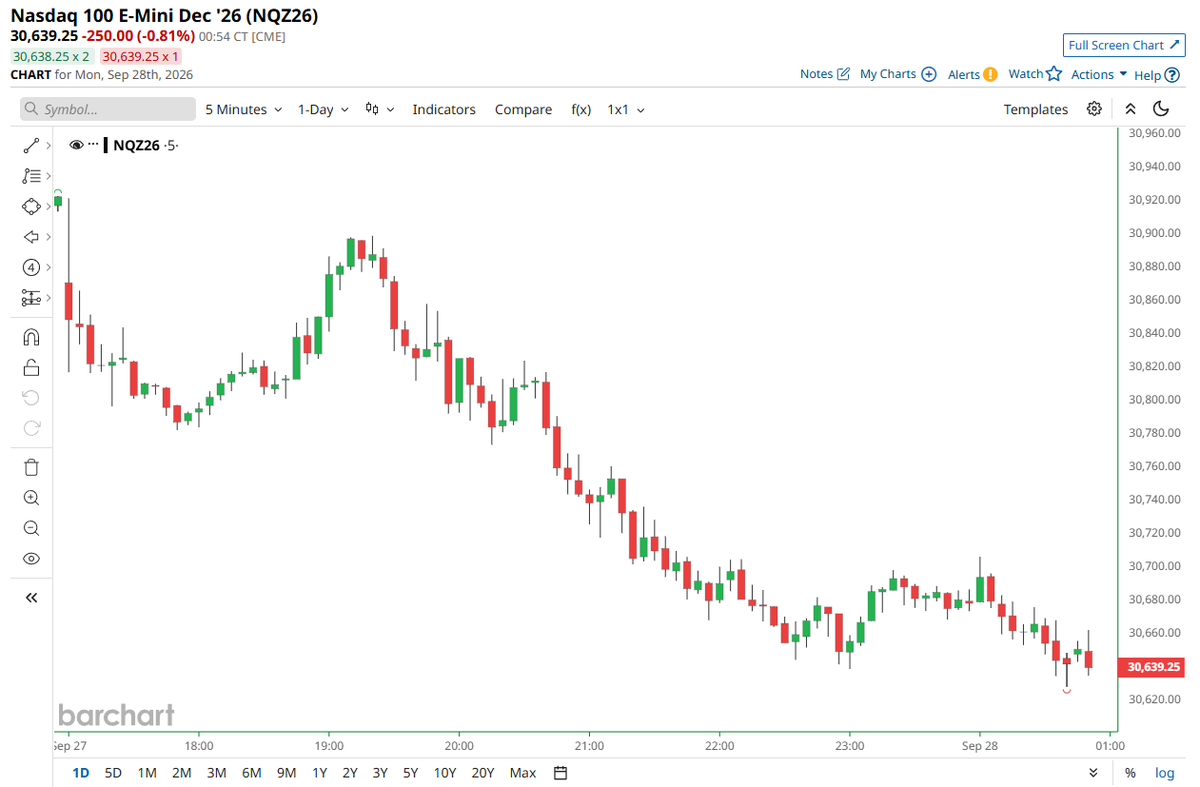Image resolution: width=1200 pixels, height=787 pixels.
Task: Select the 2Y time range
Action: tap(350, 773)
